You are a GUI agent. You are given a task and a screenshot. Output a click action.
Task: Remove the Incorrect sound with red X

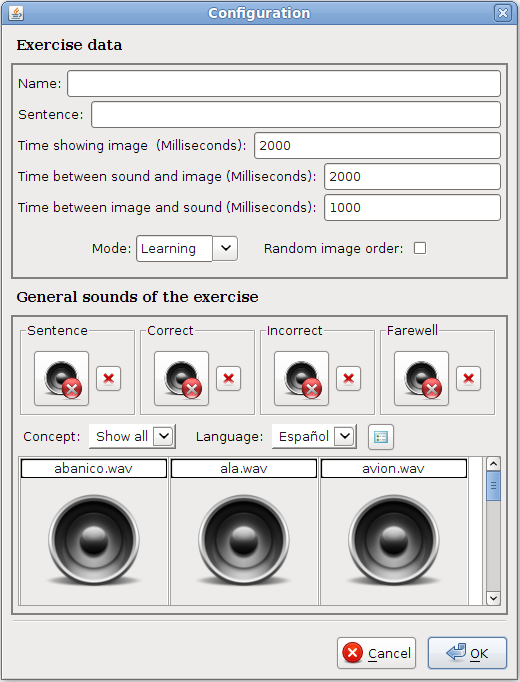(x=349, y=378)
